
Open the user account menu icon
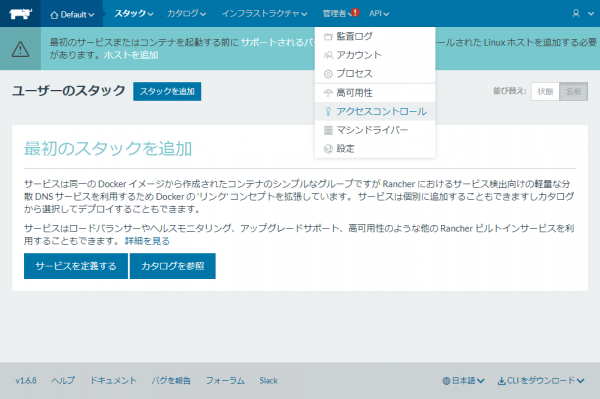576,14
